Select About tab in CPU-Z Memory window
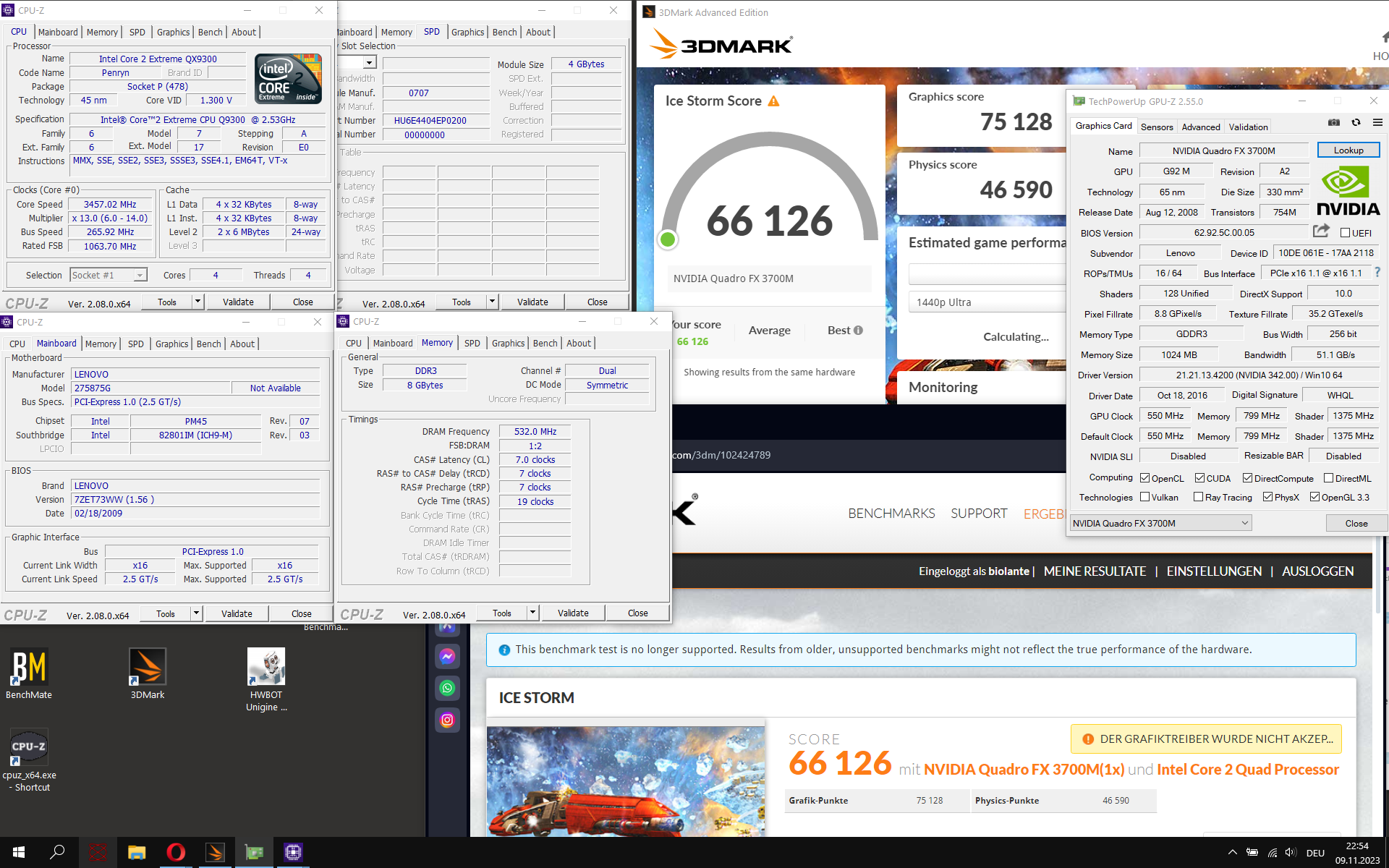Screen dimensions: 1389x868 (x=579, y=343)
